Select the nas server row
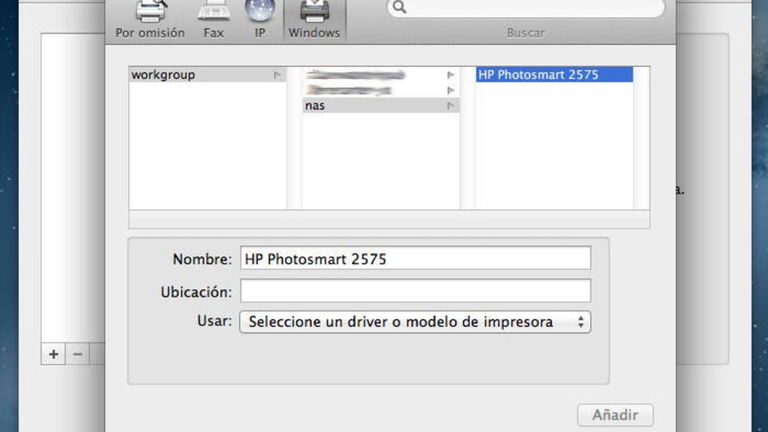Viewport: 768px width, 432px height. point(381,105)
